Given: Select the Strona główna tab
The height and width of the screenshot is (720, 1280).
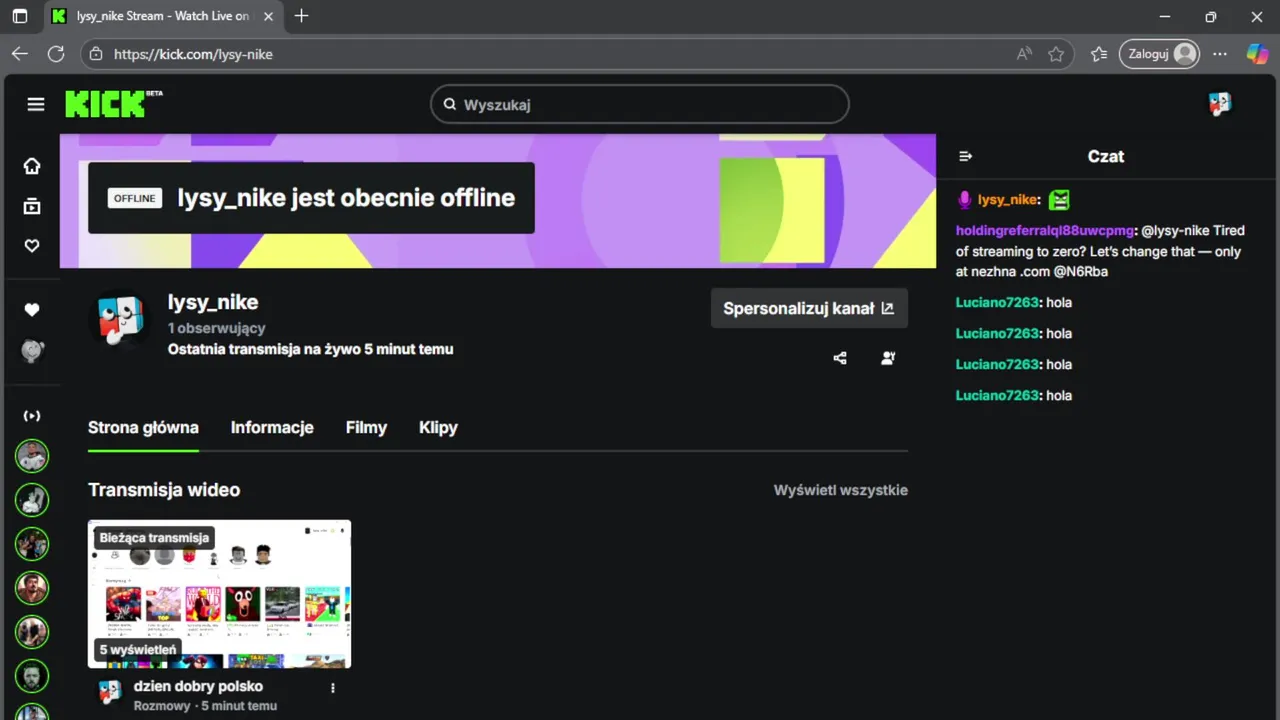Looking at the screenshot, I should (x=143, y=427).
